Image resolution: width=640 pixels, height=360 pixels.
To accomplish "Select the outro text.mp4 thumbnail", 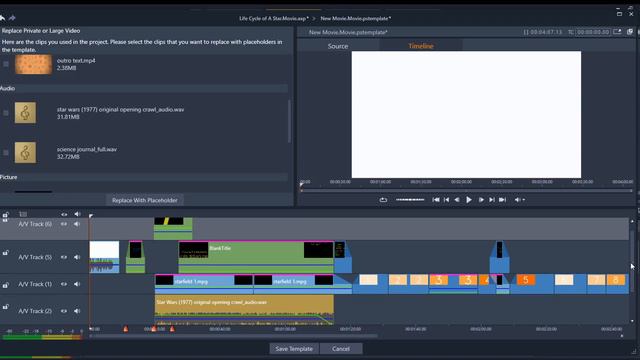I will [33, 64].
